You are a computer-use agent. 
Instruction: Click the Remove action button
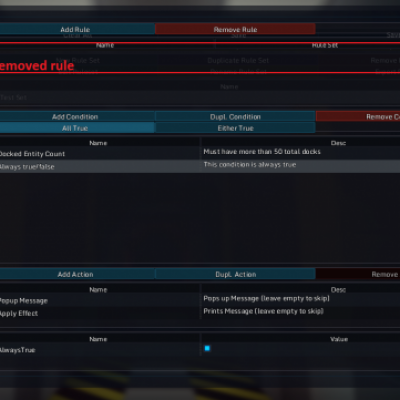coord(358,274)
